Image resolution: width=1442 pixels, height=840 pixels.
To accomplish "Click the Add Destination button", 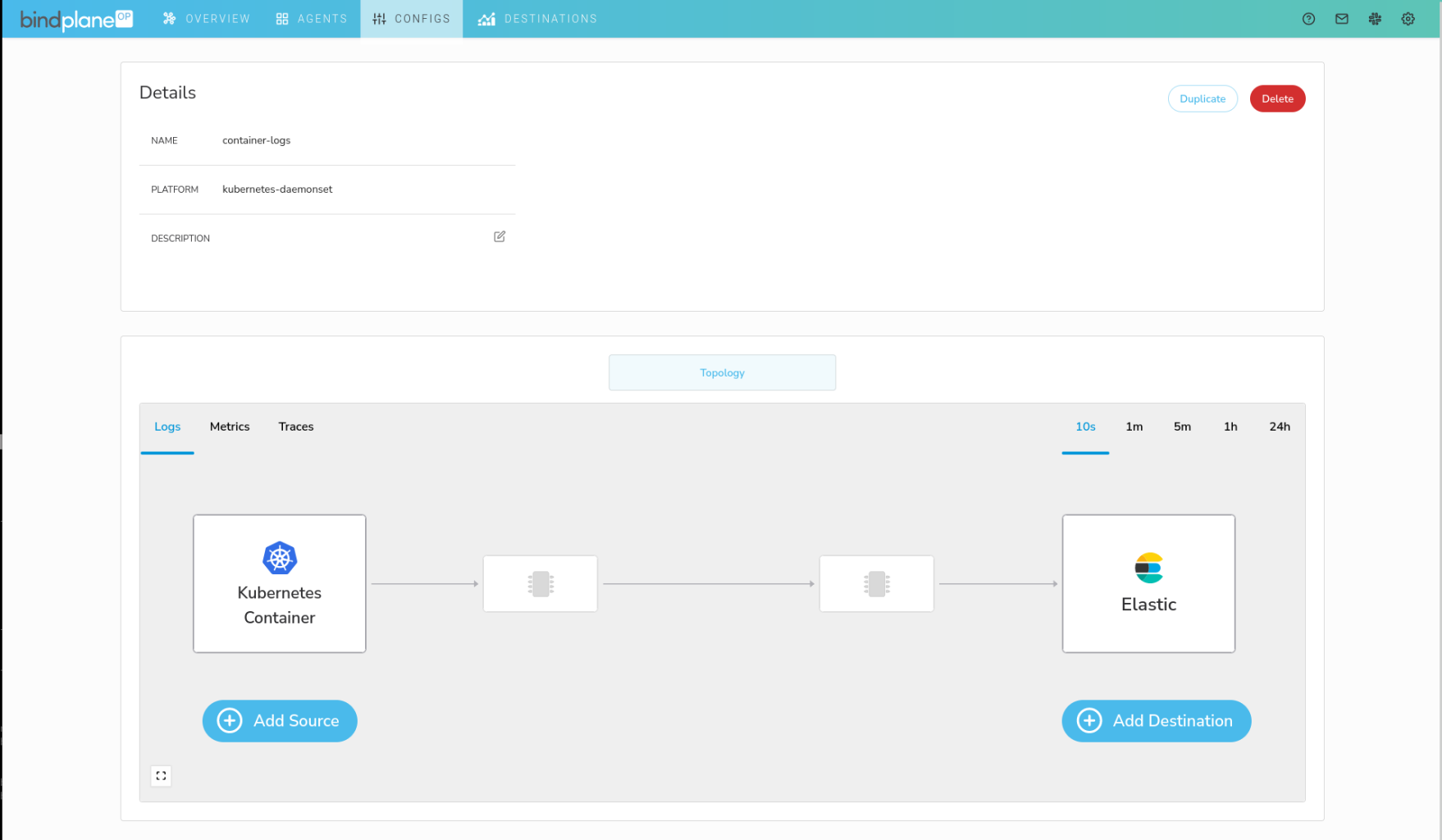I will [1157, 721].
